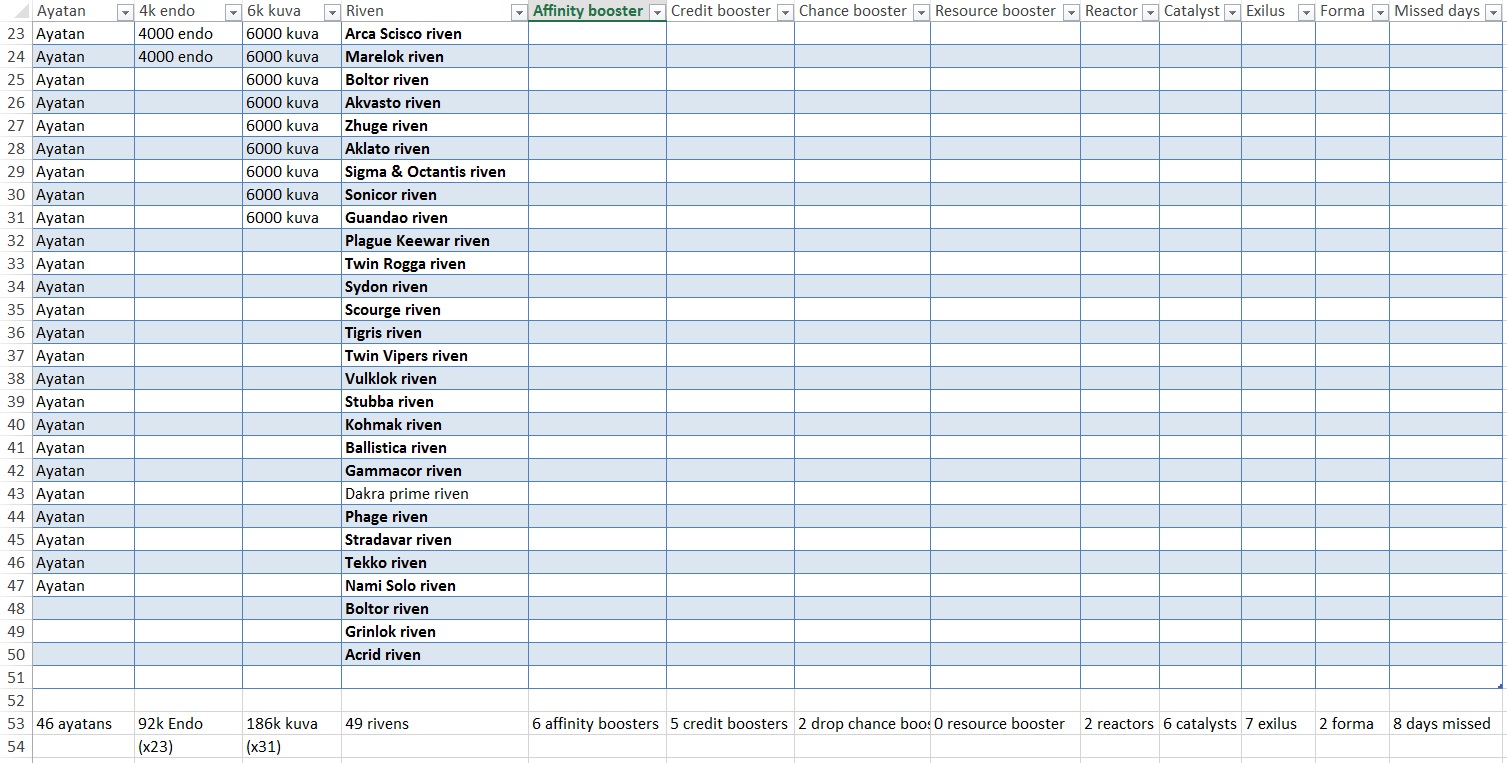1507x763 pixels.
Task: Select the Stradavar riven cell
Action: click(x=435, y=539)
